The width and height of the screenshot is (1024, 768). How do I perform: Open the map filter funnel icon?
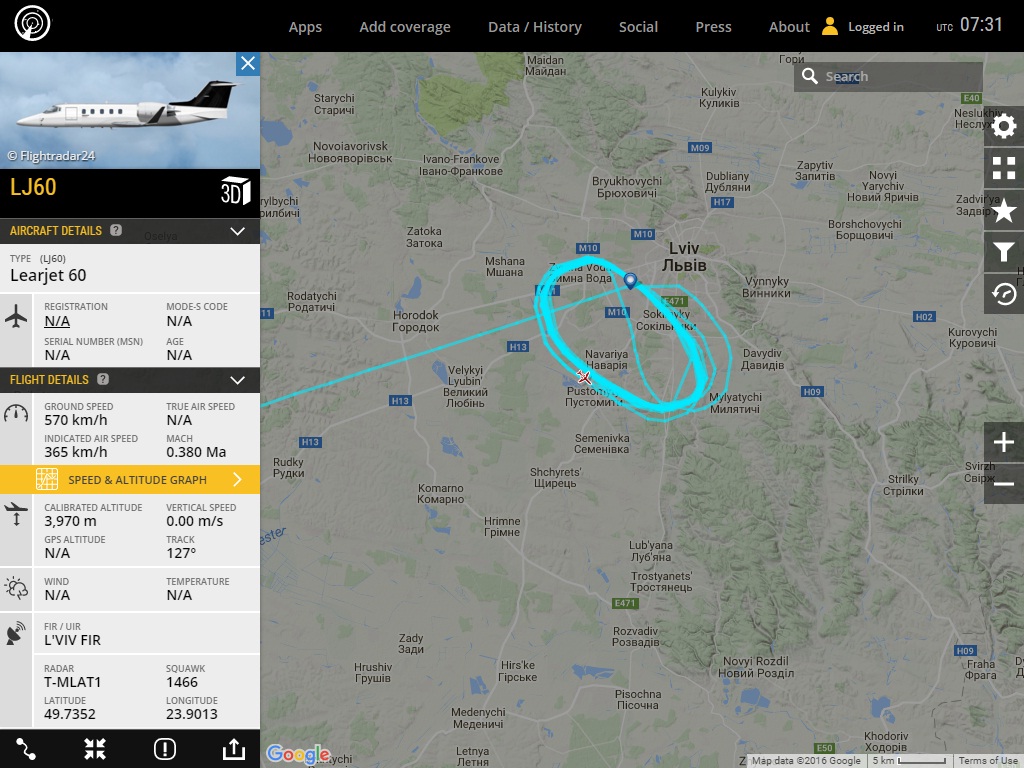(x=1004, y=252)
